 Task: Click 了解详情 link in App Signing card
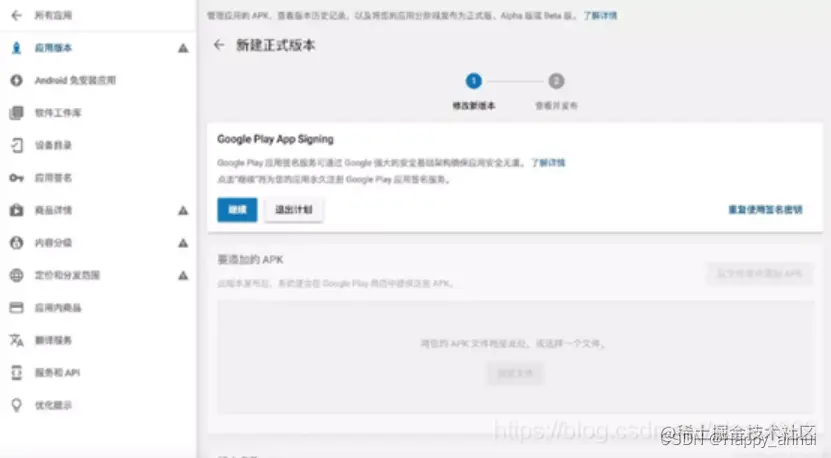(x=548, y=163)
